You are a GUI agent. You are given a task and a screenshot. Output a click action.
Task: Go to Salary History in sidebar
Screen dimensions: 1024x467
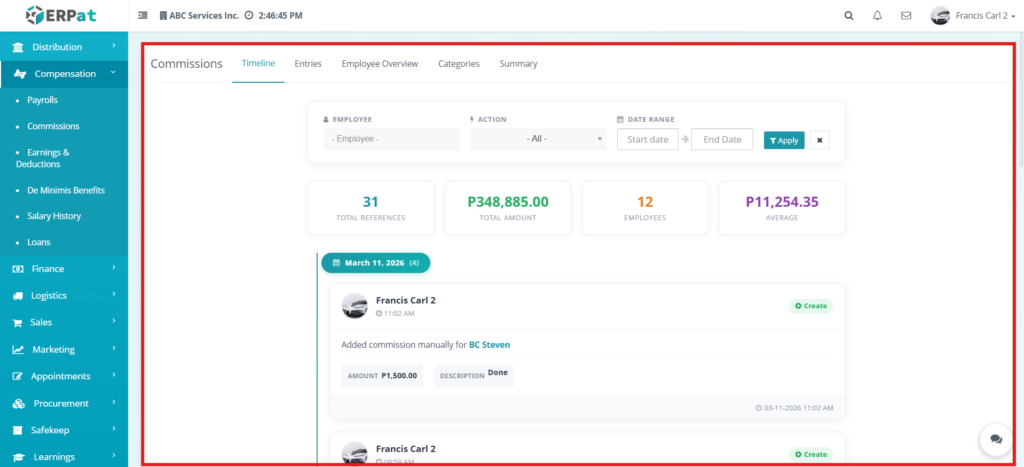(x=54, y=216)
